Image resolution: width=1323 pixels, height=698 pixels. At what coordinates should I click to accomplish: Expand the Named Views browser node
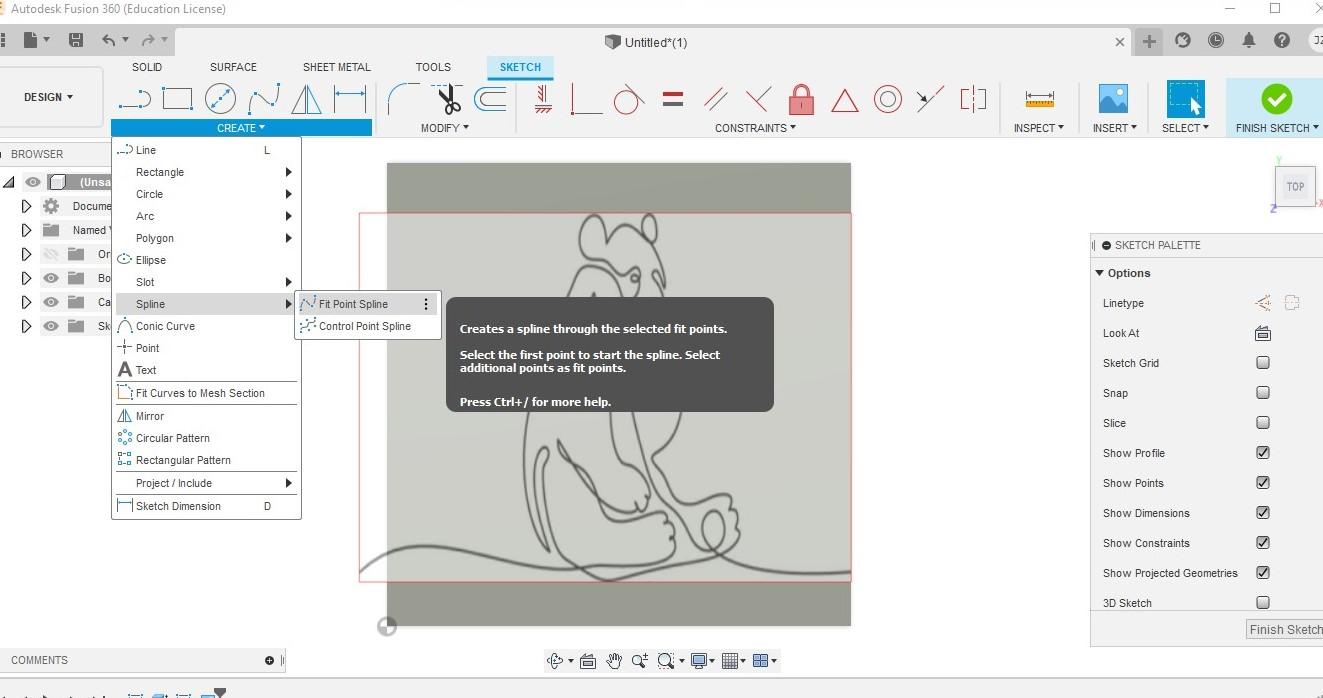pyautogui.click(x=26, y=230)
